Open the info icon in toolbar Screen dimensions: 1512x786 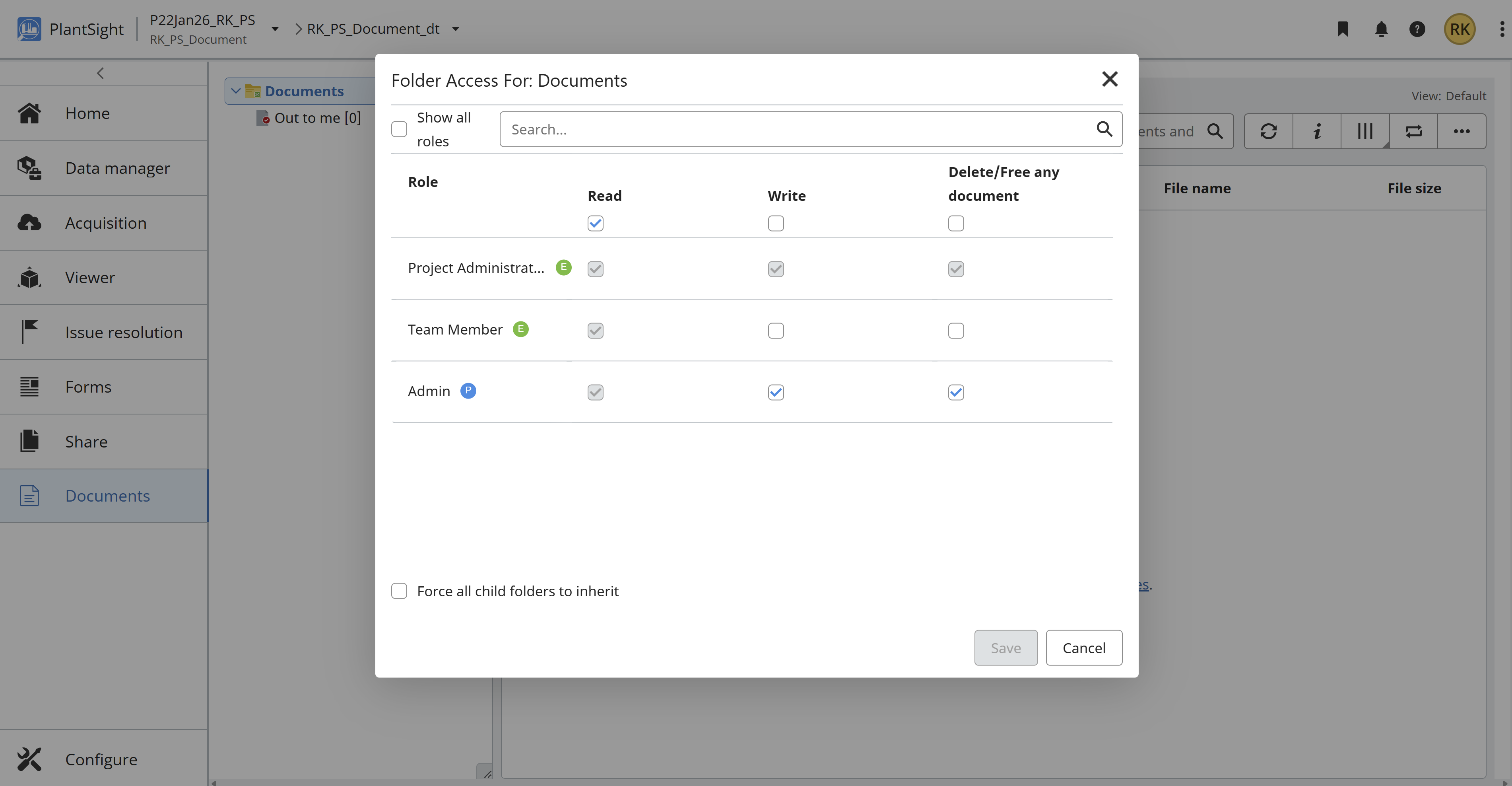pos(1317,131)
